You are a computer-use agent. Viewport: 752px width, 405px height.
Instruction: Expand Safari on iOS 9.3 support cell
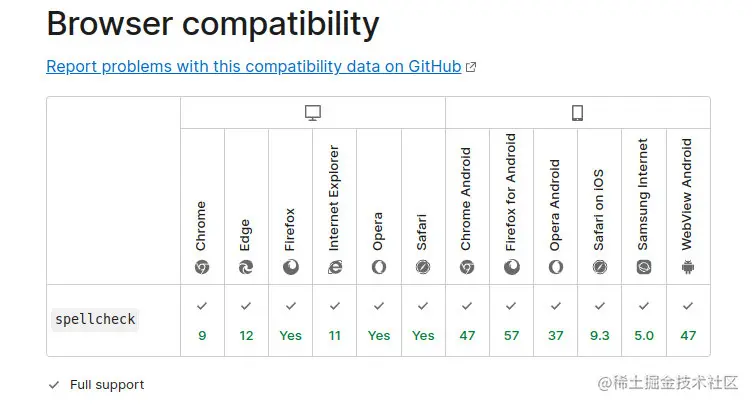tap(599, 321)
